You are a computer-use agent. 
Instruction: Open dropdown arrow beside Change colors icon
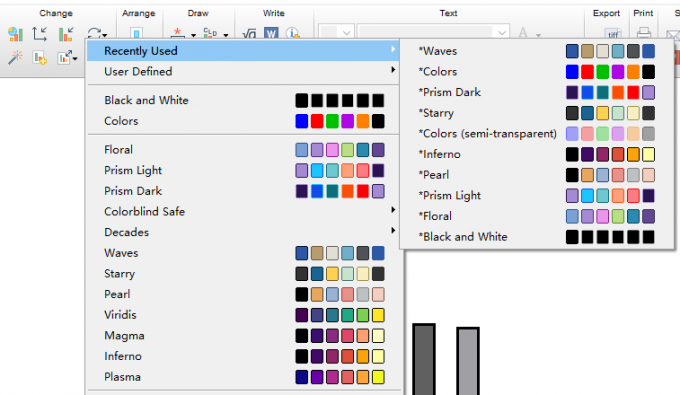[105, 35]
